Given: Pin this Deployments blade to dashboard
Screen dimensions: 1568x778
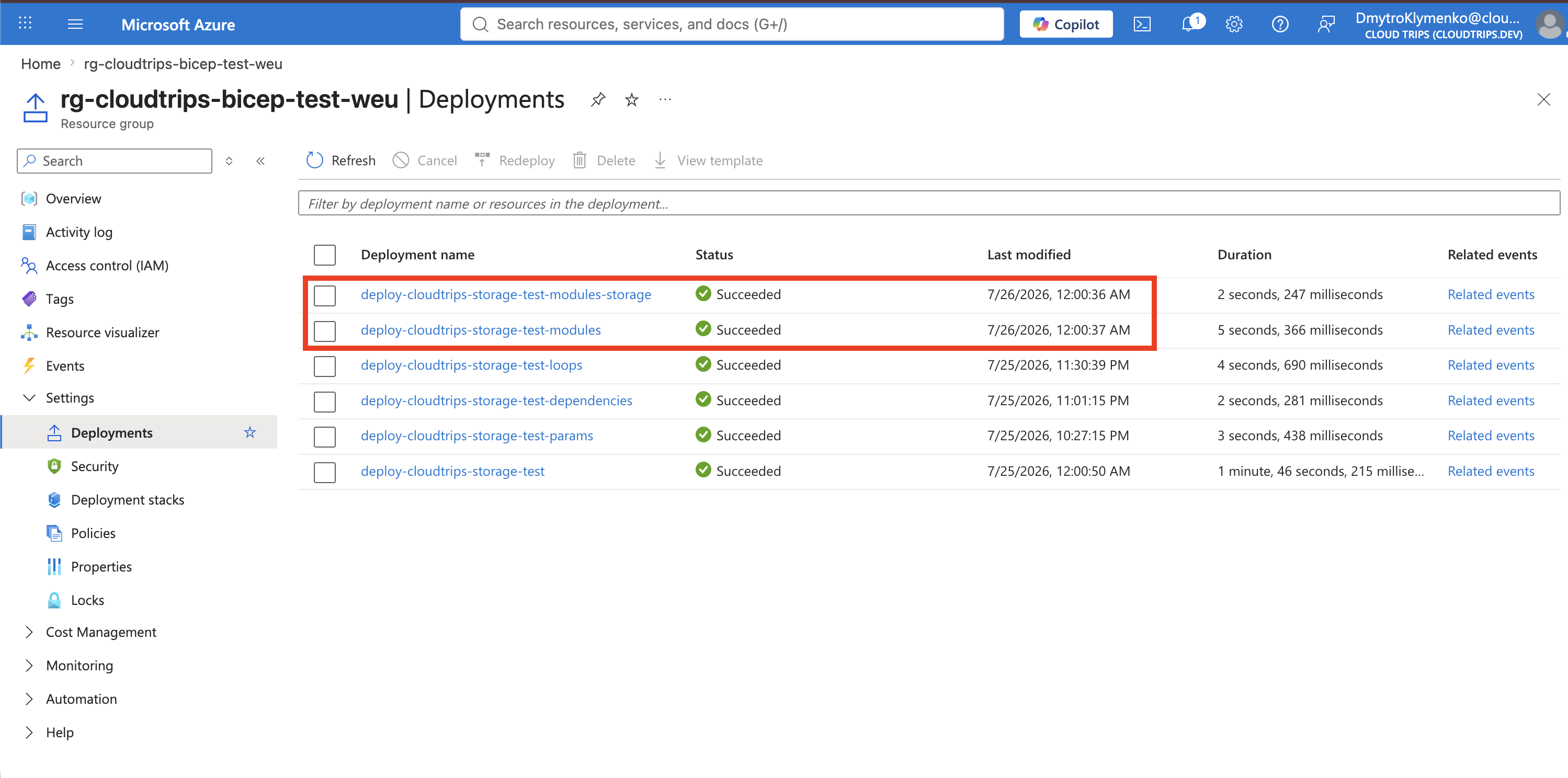Looking at the screenshot, I should tap(598, 99).
